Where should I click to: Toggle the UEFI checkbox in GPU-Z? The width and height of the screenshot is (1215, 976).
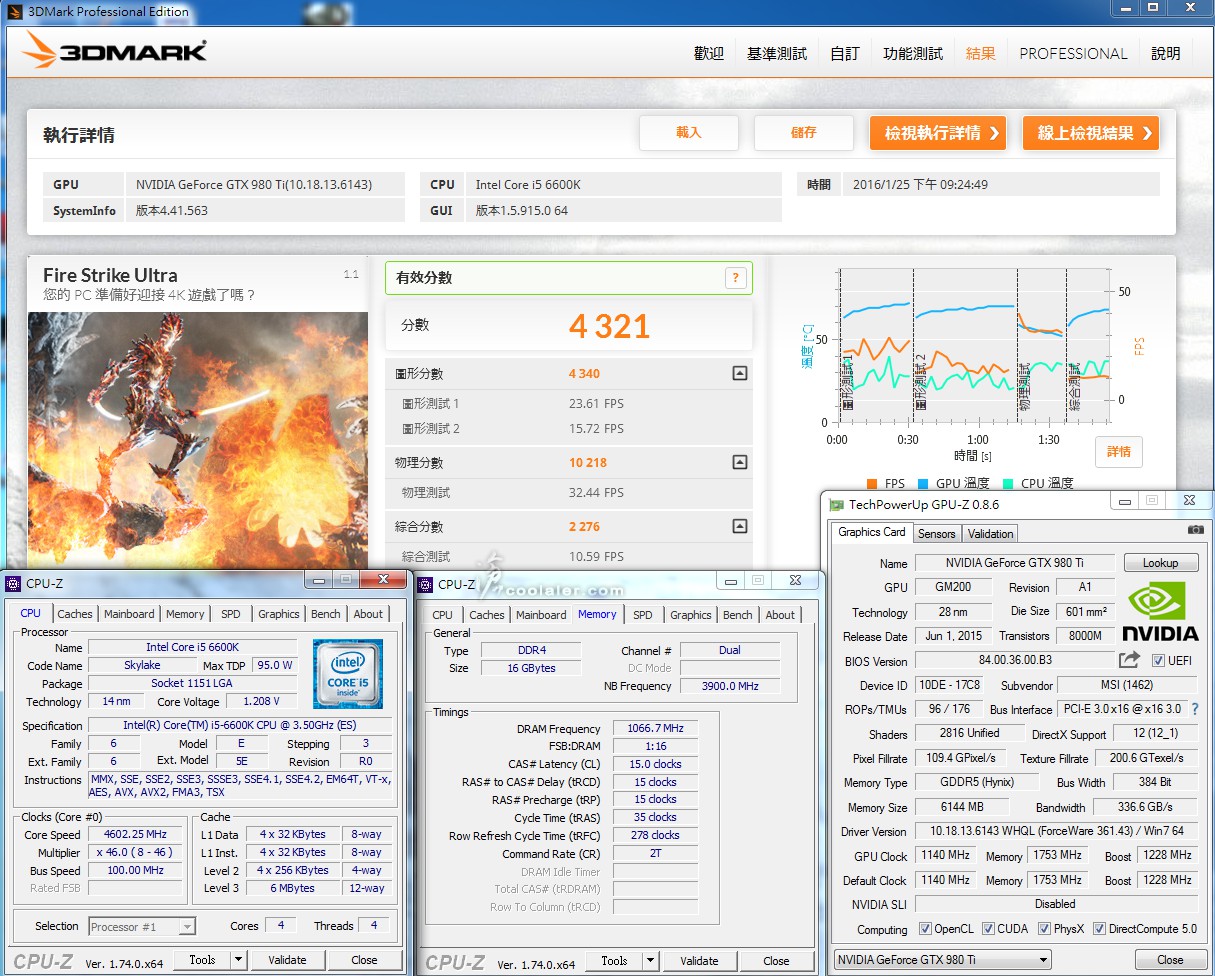click(1158, 661)
